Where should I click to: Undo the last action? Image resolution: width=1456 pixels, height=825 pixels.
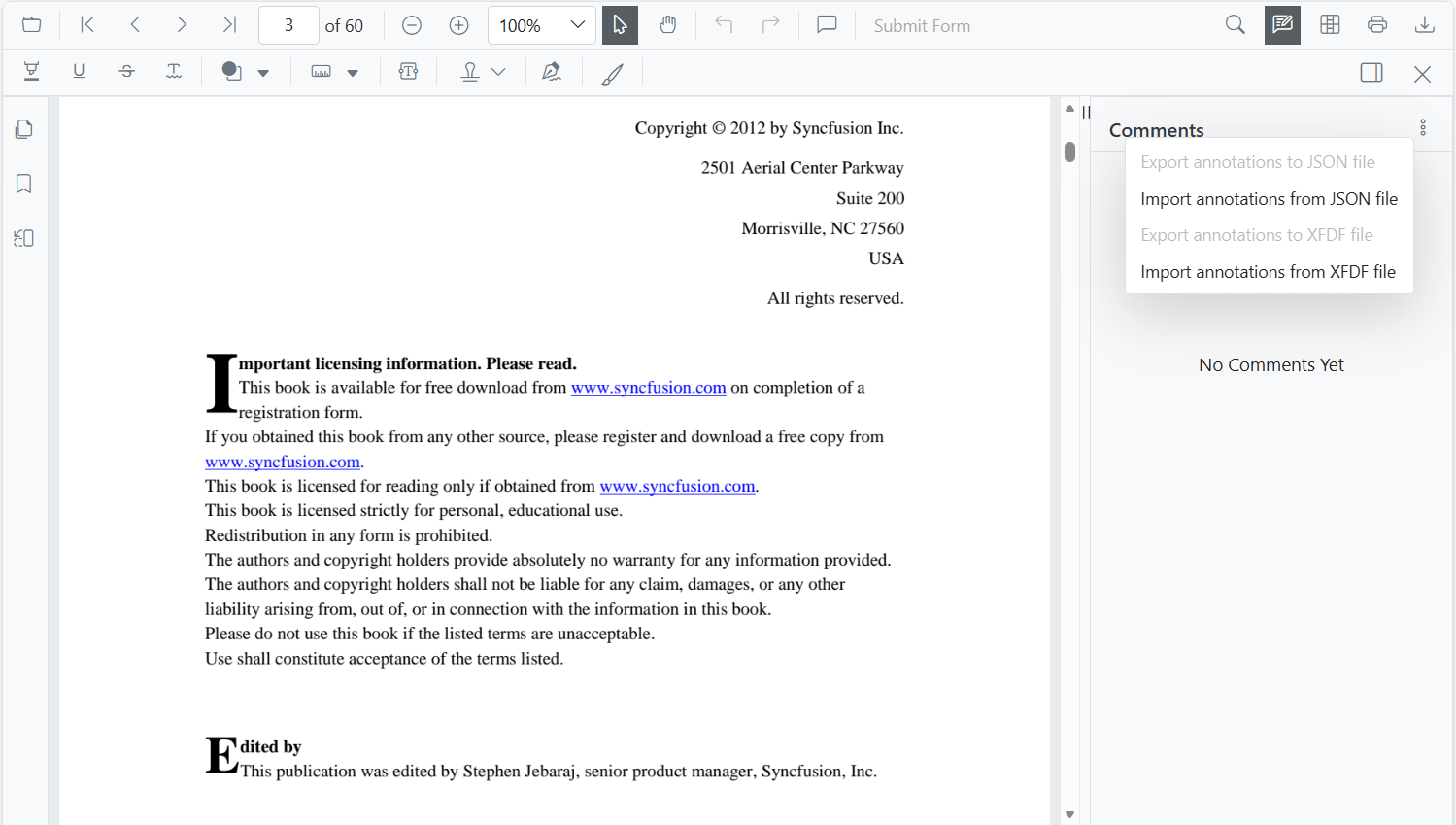click(x=724, y=25)
